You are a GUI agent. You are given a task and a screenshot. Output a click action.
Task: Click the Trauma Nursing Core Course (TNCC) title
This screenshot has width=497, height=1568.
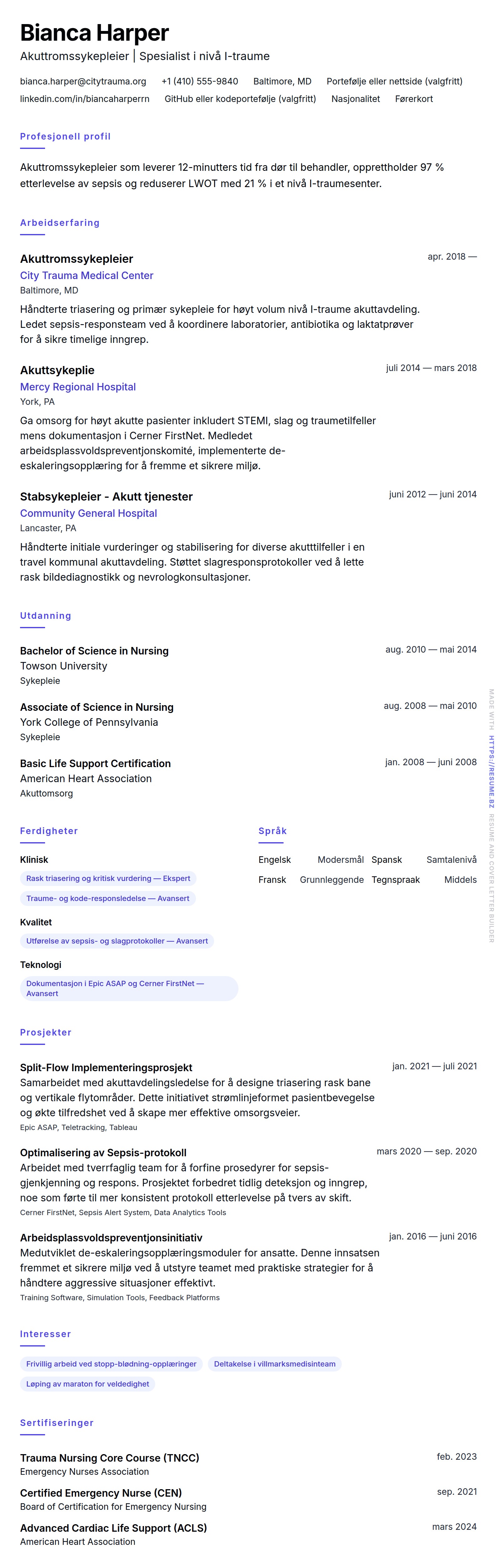pos(110,1458)
